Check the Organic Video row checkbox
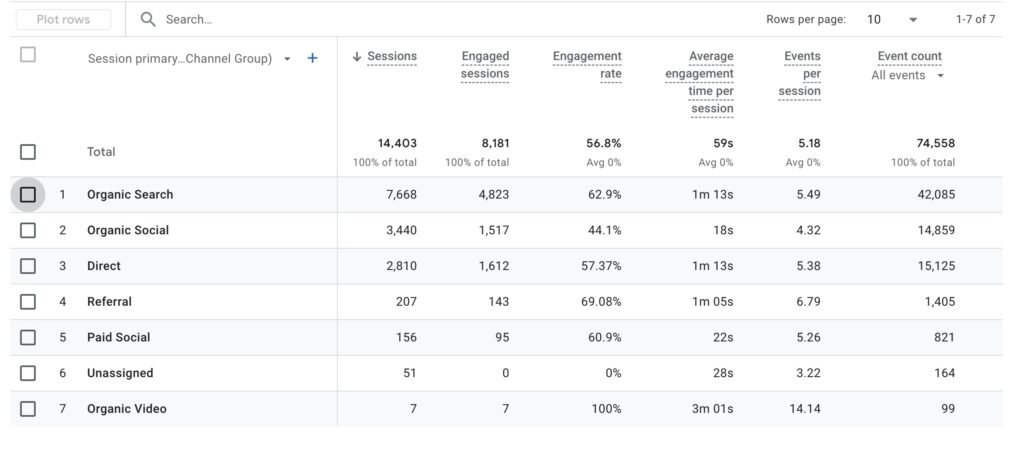Screen dimensions: 1024x449 (27, 409)
